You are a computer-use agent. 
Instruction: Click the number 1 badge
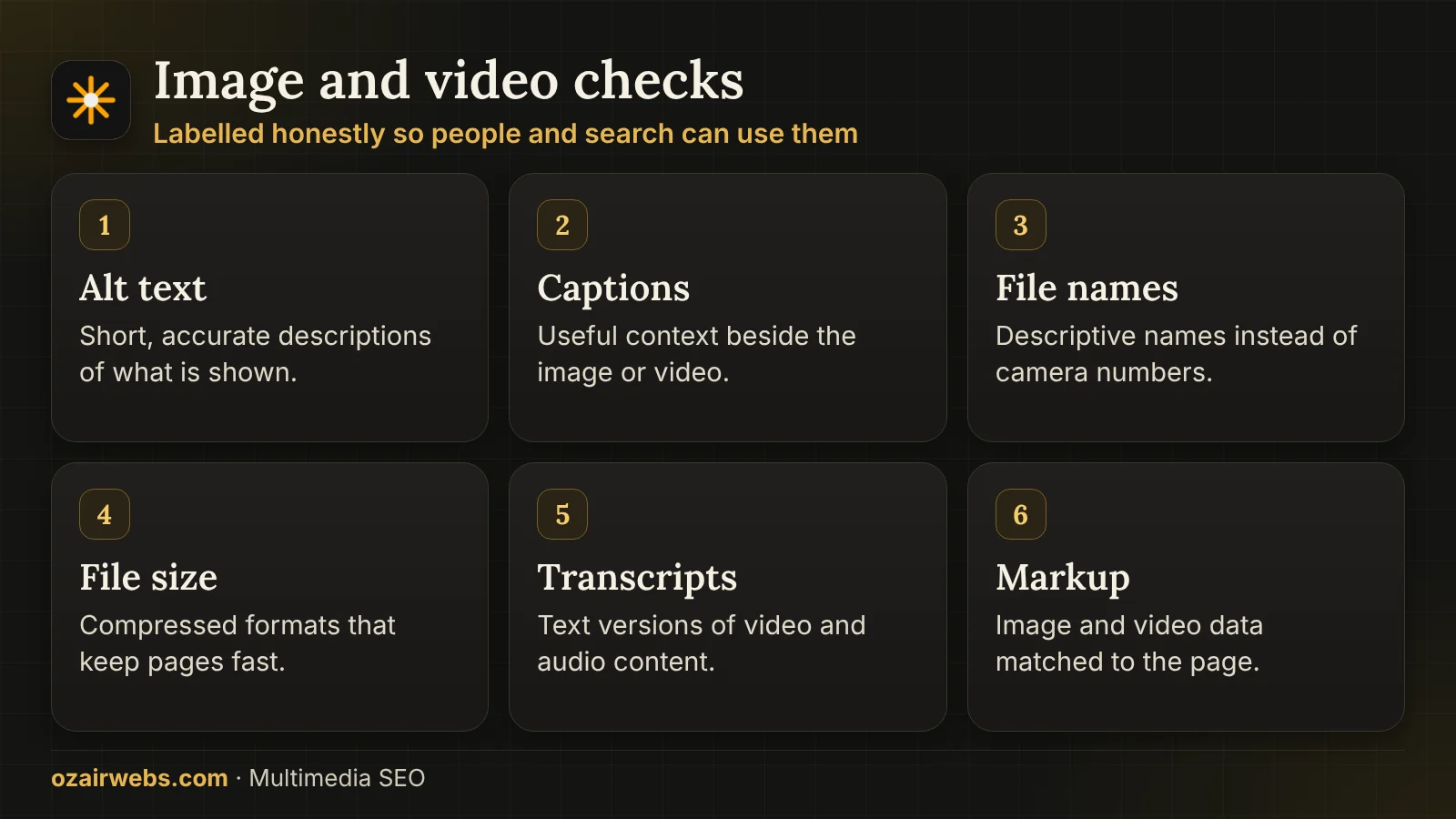coord(105,225)
